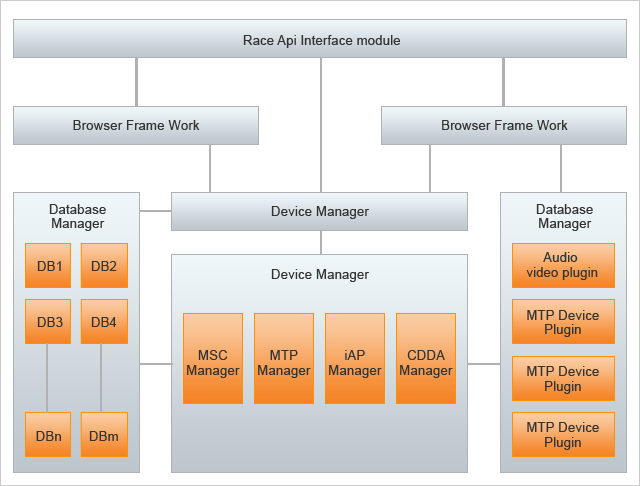Viewport: 640px width, 486px height.
Task: Select the right Browser Frame Work block
Action: pos(503,126)
